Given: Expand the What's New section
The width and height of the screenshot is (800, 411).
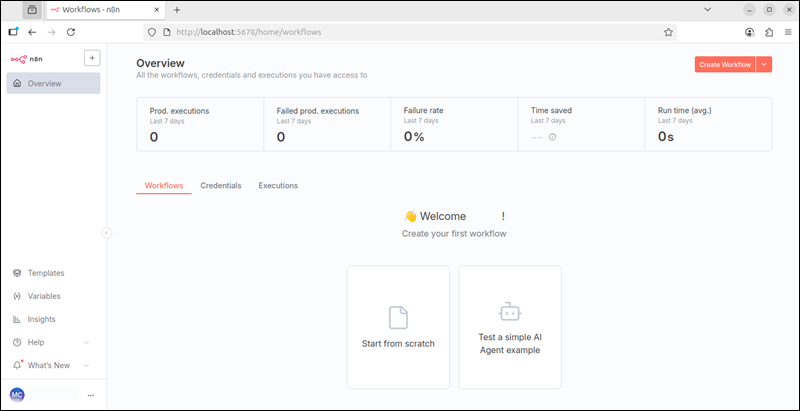Looking at the screenshot, I should point(53,365).
